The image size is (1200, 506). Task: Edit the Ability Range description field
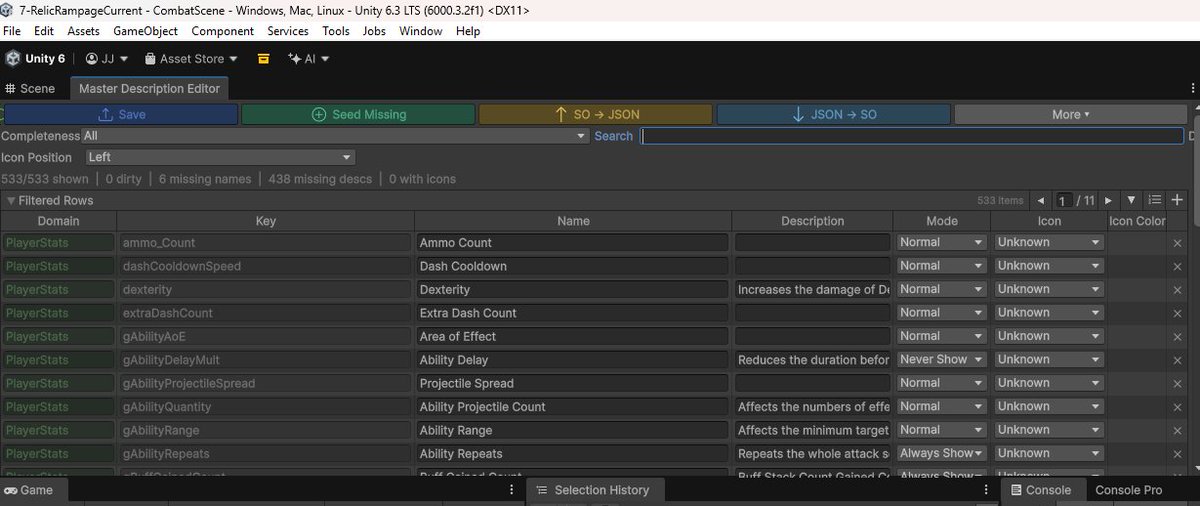[812, 430]
